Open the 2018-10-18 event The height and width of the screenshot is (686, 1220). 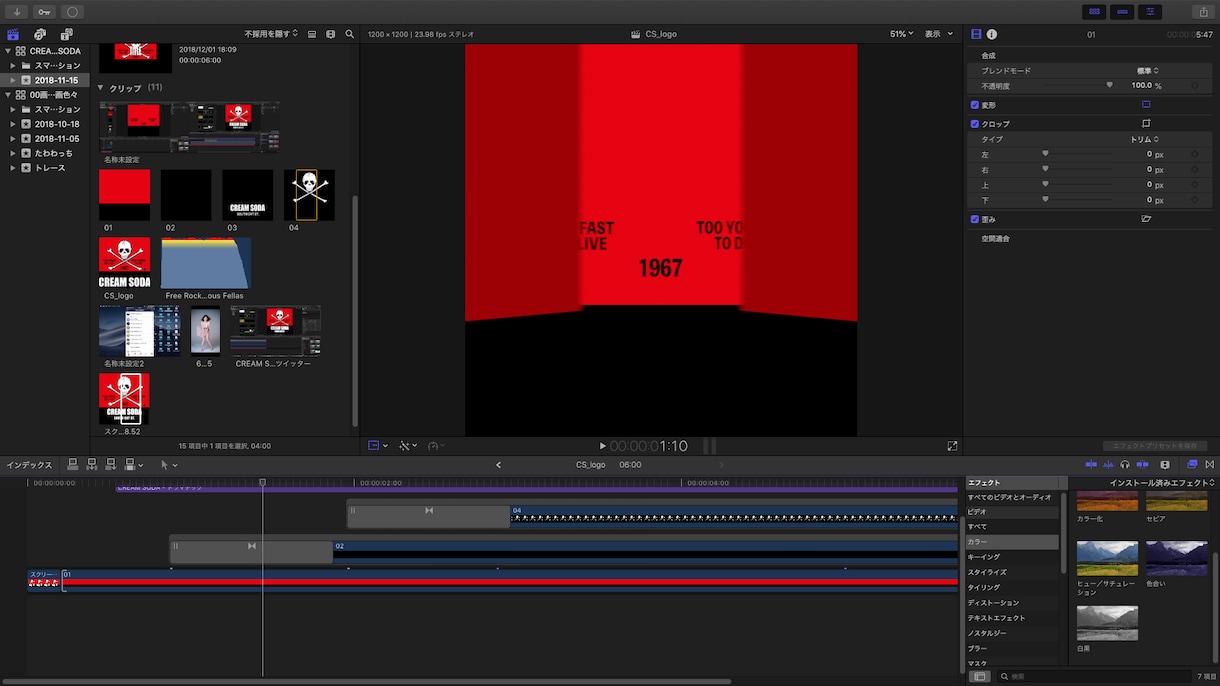point(57,124)
